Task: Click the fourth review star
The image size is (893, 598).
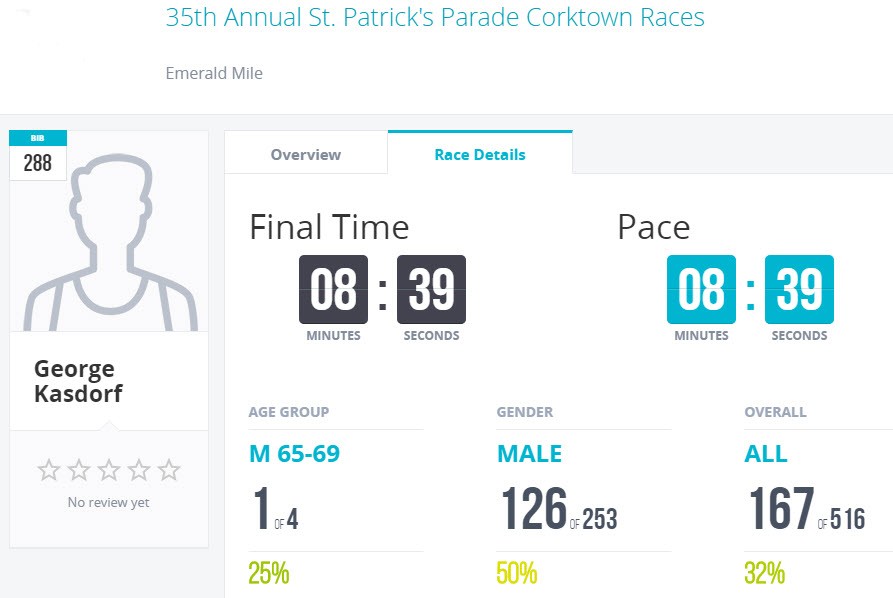Action: click(139, 470)
